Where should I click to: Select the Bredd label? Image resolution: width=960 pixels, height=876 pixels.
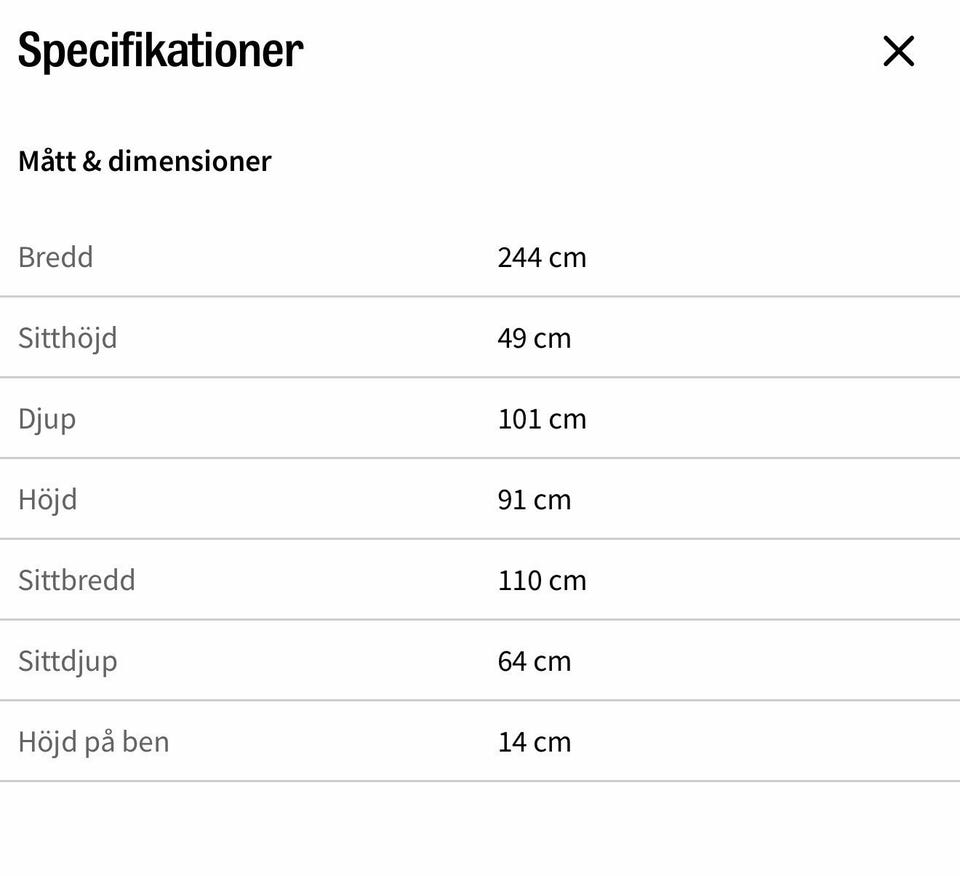55,257
